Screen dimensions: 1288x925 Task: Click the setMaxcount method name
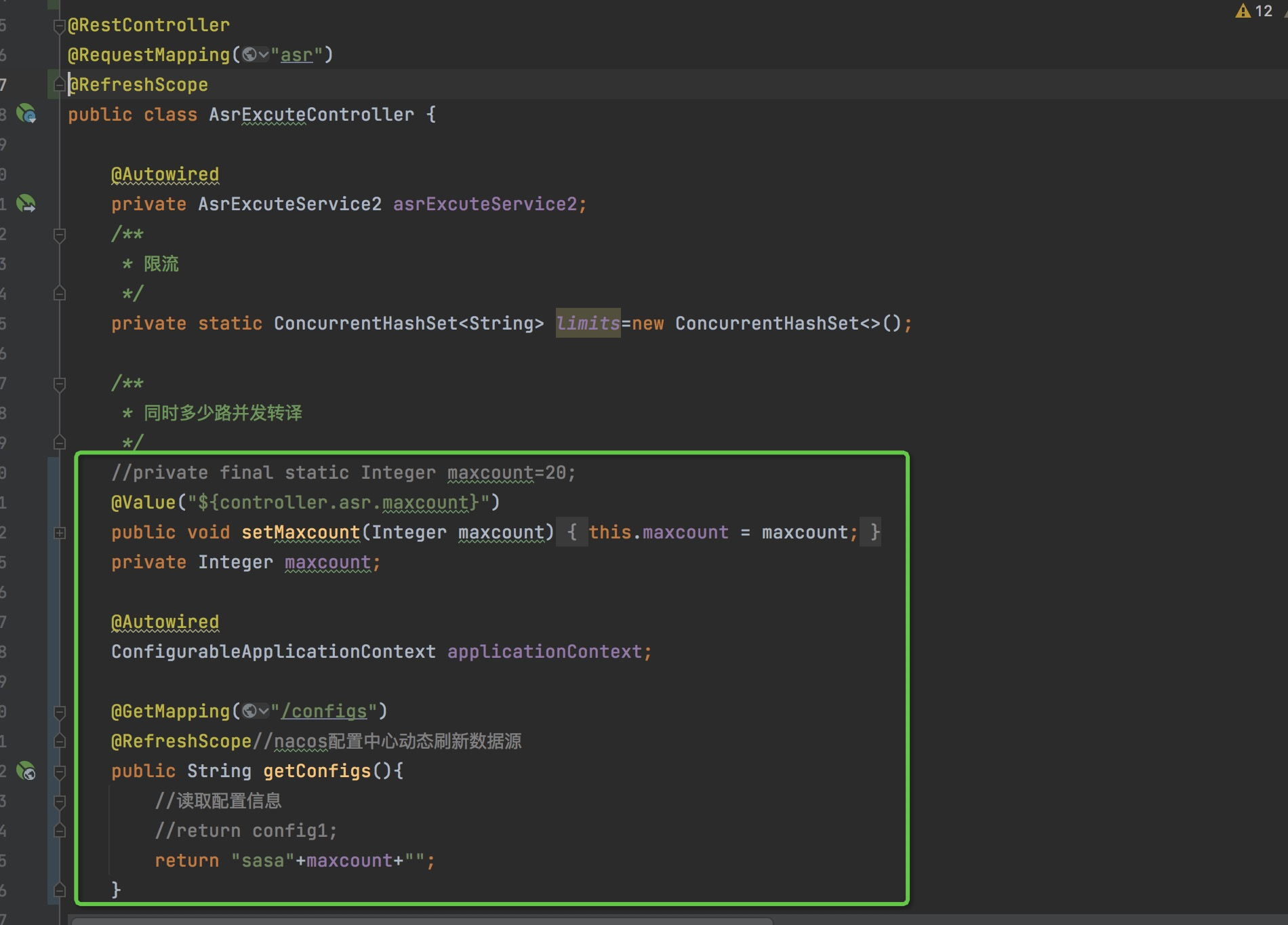pos(300,532)
